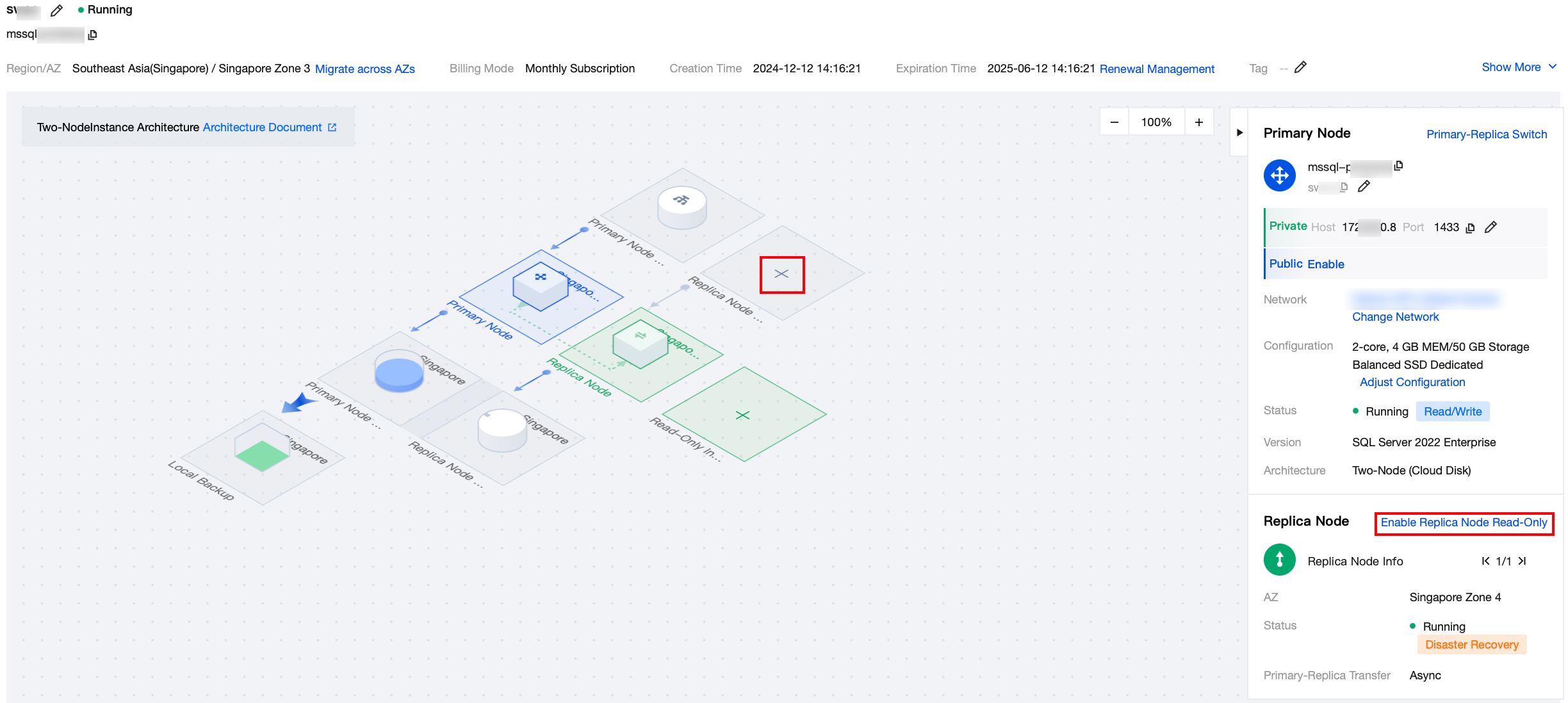Screen dimensions: 1568x703
Task: Select the blue Primary Node cube in diagram
Action: point(540,287)
